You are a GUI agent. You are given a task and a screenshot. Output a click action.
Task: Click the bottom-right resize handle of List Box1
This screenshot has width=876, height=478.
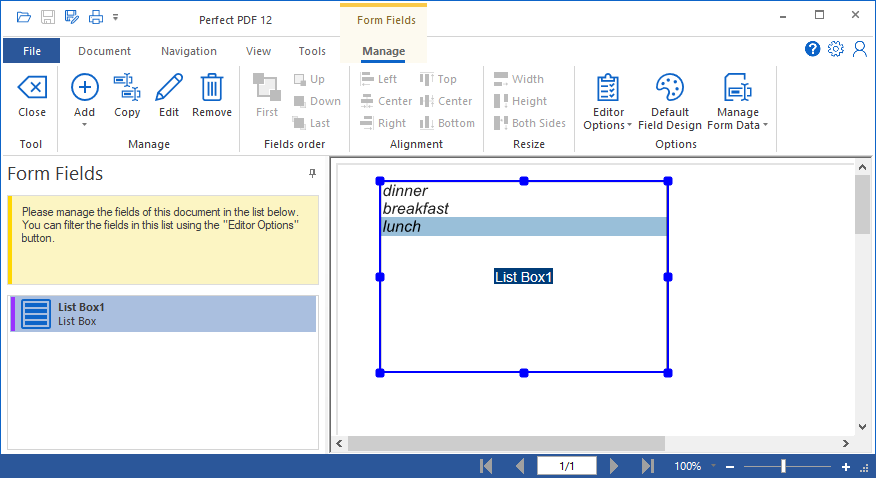point(668,373)
